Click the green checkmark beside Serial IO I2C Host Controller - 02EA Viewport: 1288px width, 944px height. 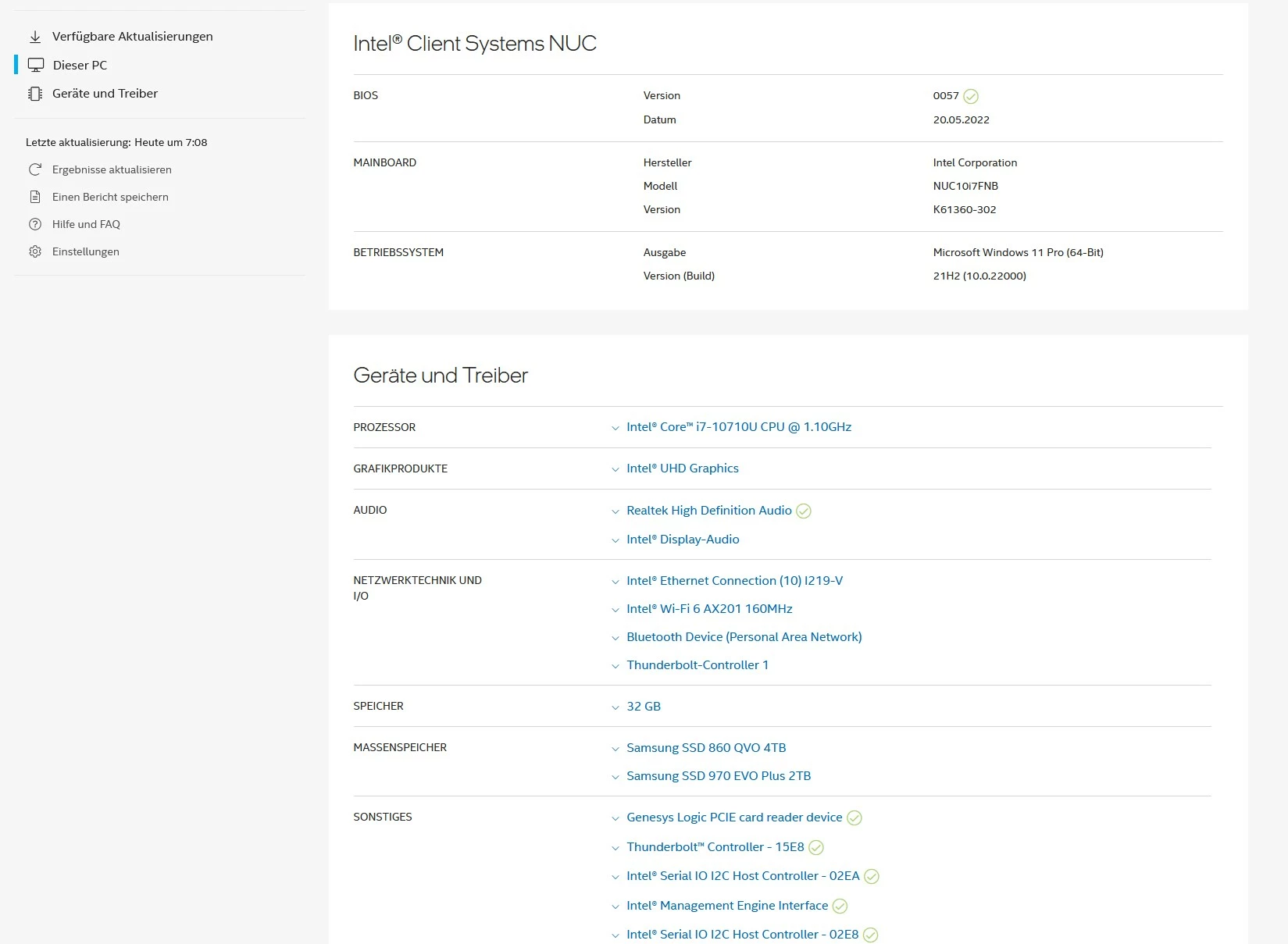[x=872, y=877]
